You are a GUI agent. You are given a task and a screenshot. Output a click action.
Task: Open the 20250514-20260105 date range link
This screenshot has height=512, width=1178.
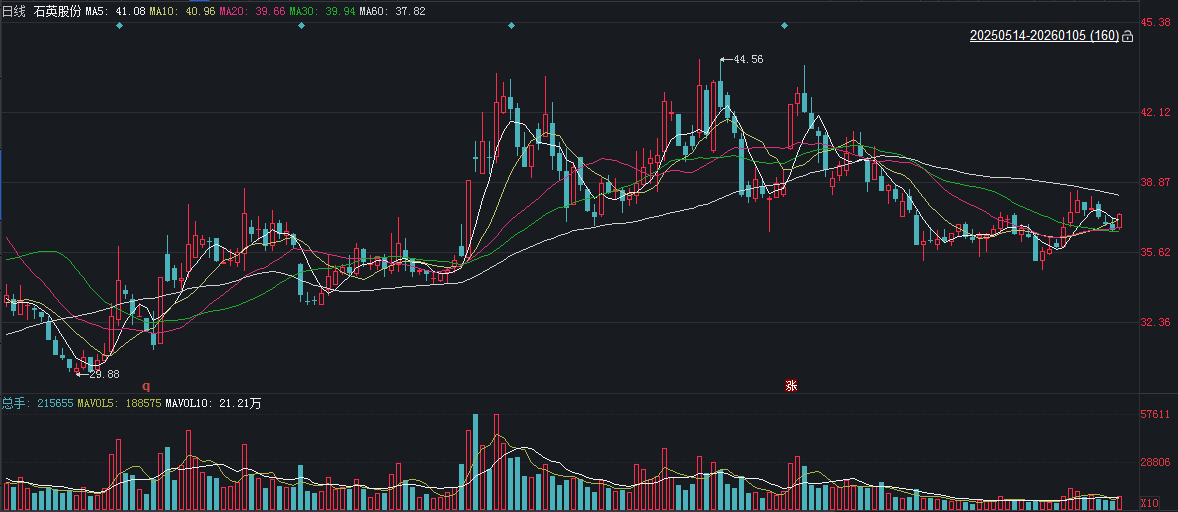point(1044,36)
